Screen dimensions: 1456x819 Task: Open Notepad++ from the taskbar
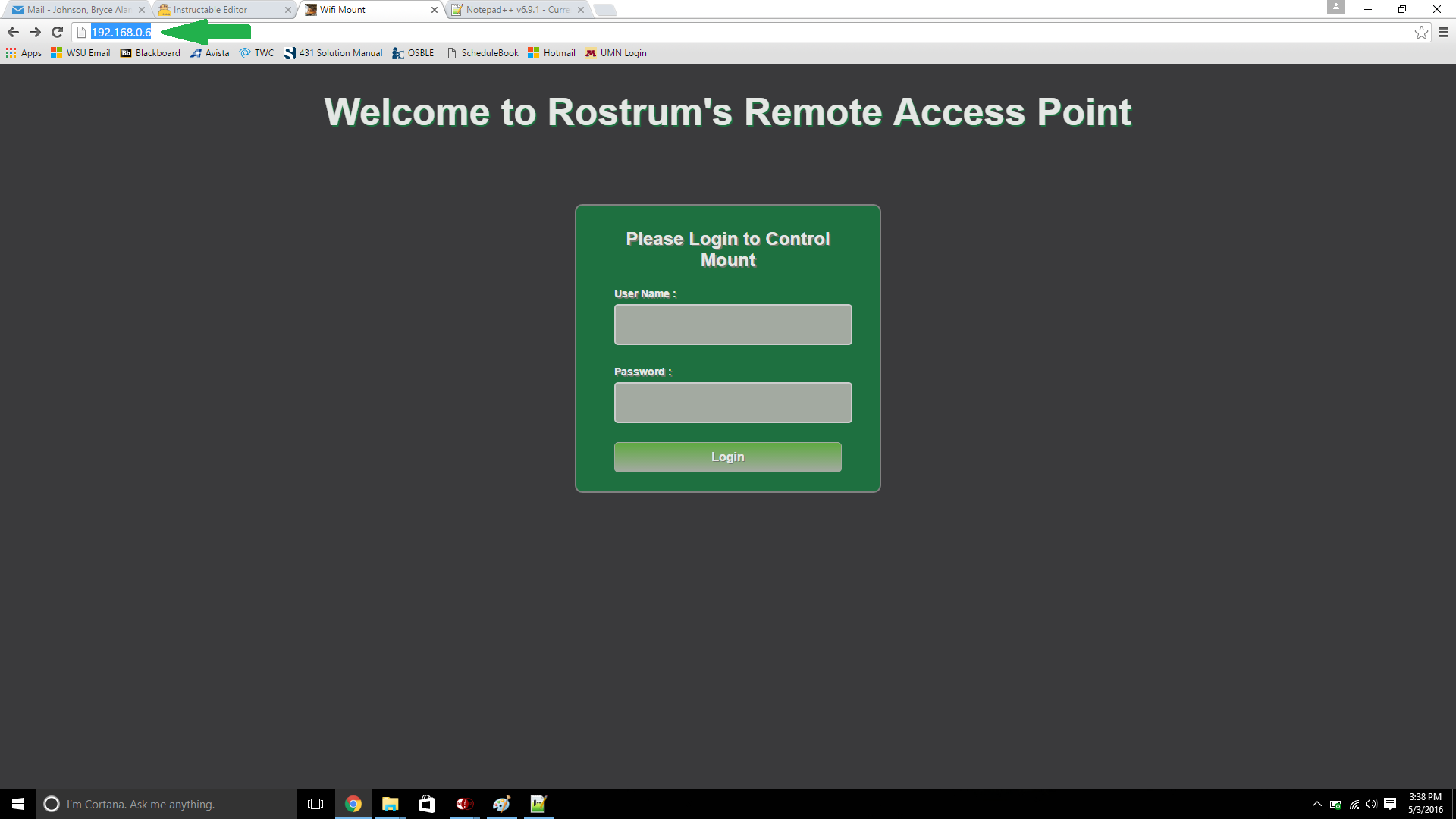(538, 804)
